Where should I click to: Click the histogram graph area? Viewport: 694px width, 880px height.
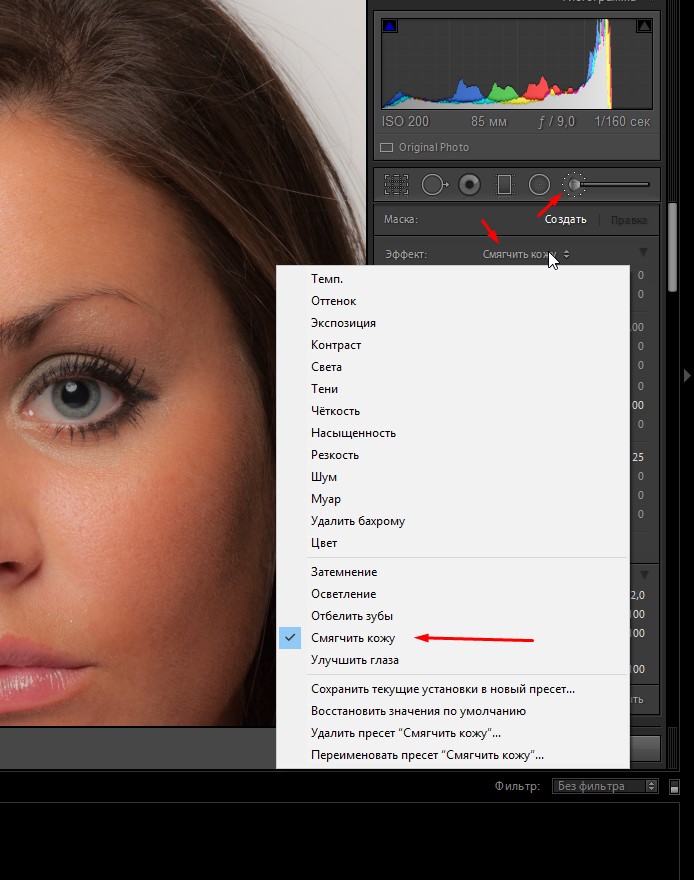click(516, 63)
